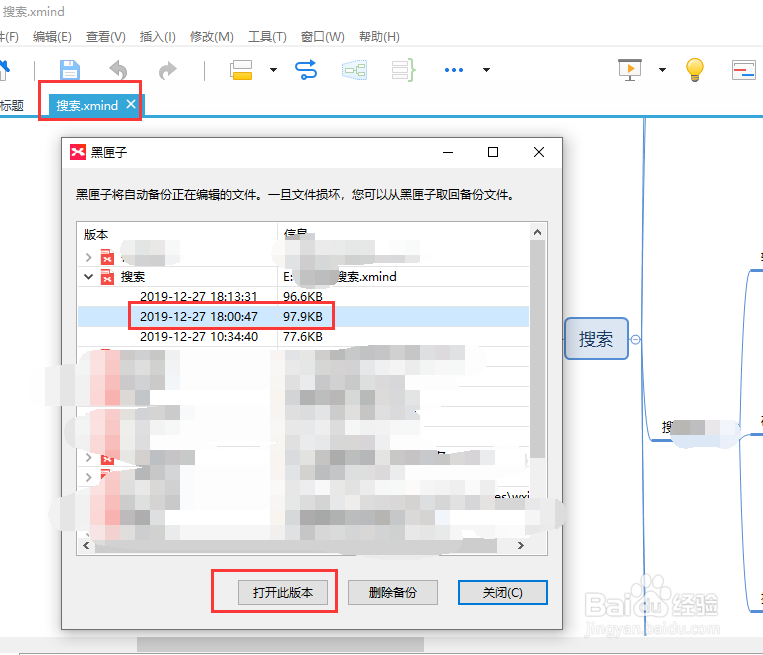Add a summary bracket

pyautogui.click(x=403, y=70)
